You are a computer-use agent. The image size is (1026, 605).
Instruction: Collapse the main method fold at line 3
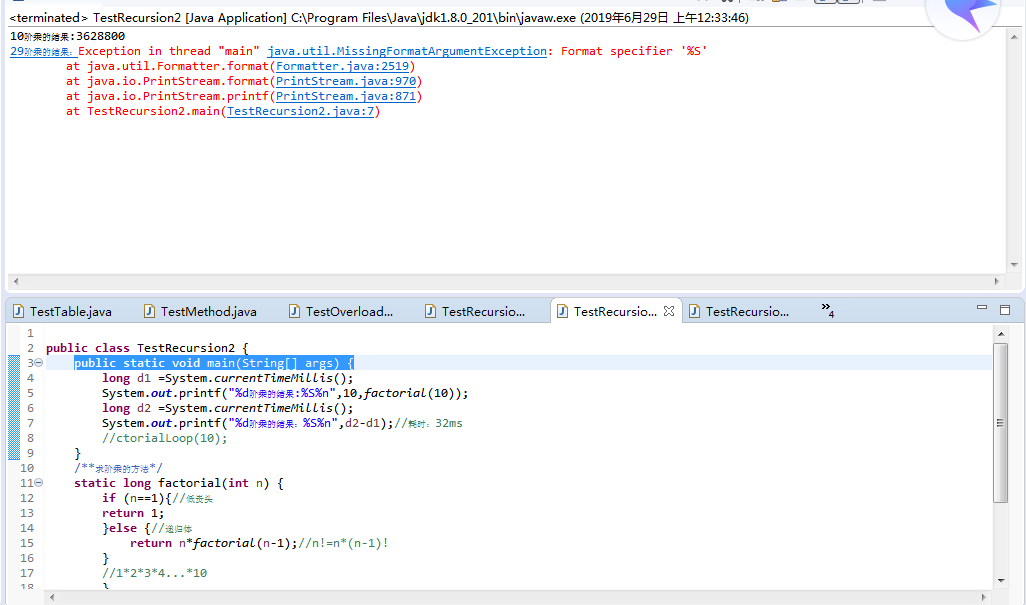pyautogui.click(x=39, y=362)
